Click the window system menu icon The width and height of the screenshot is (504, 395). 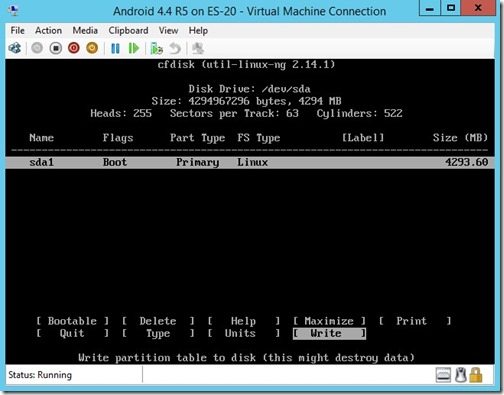pyautogui.click(x=13, y=11)
